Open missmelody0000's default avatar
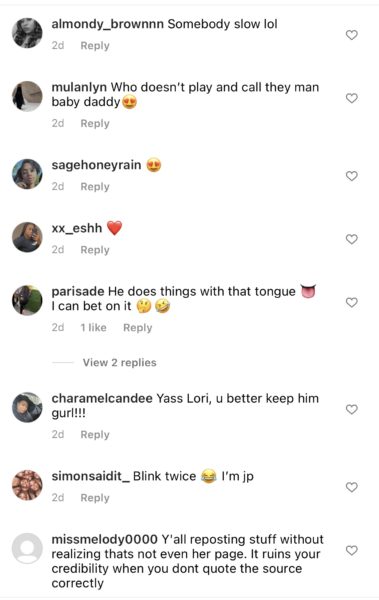The height and width of the screenshot is (600, 379). tap(27, 548)
